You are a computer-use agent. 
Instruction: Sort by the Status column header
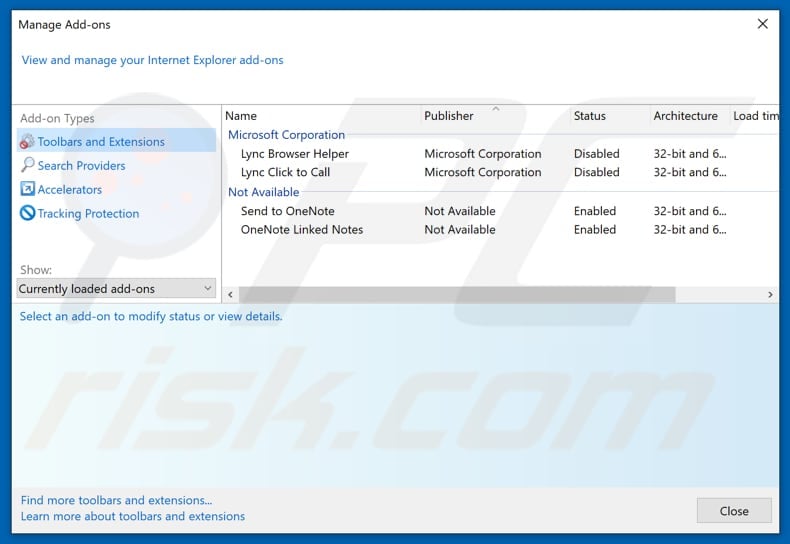(x=611, y=116)
